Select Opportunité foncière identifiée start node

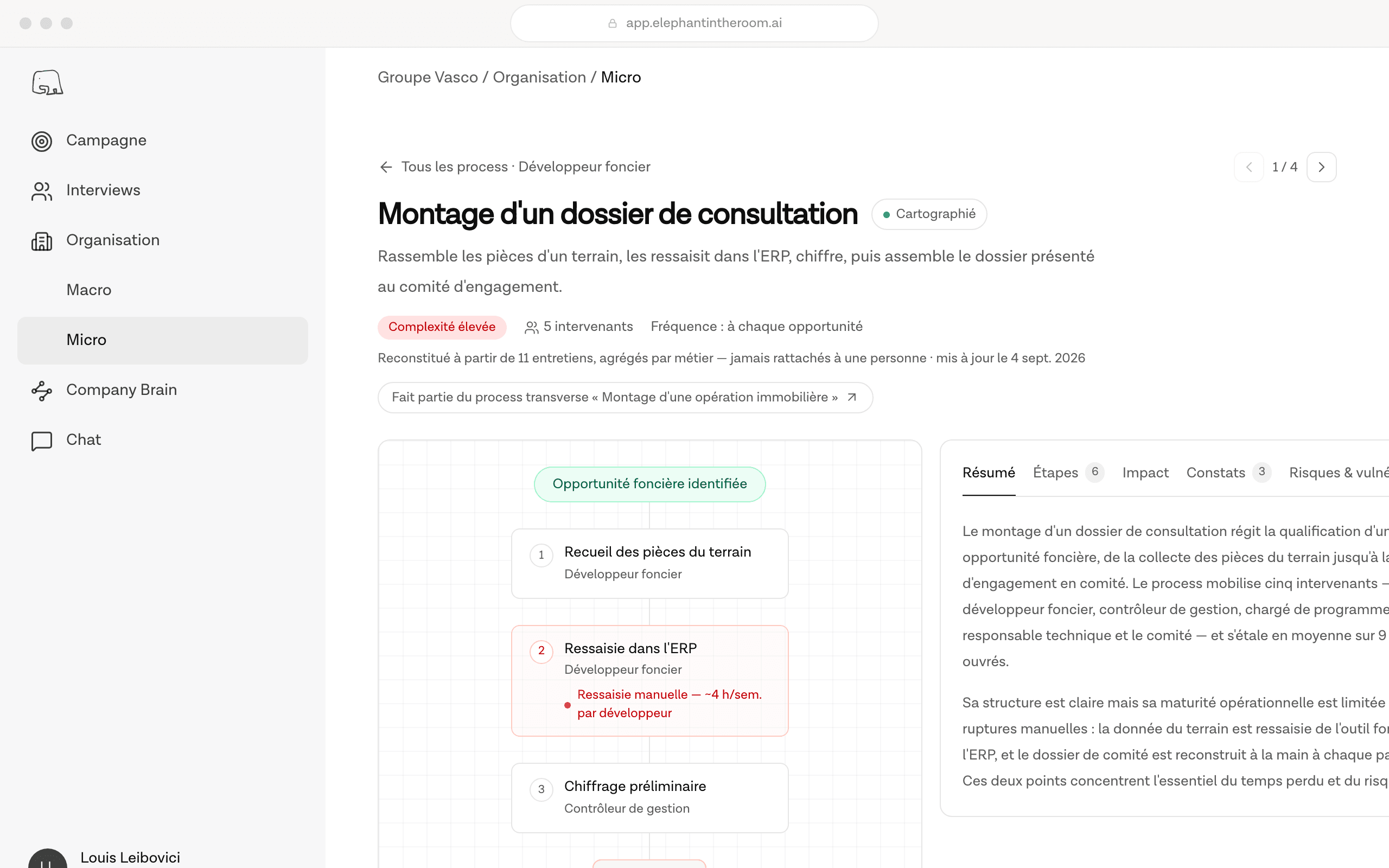(x=649, y=484)
